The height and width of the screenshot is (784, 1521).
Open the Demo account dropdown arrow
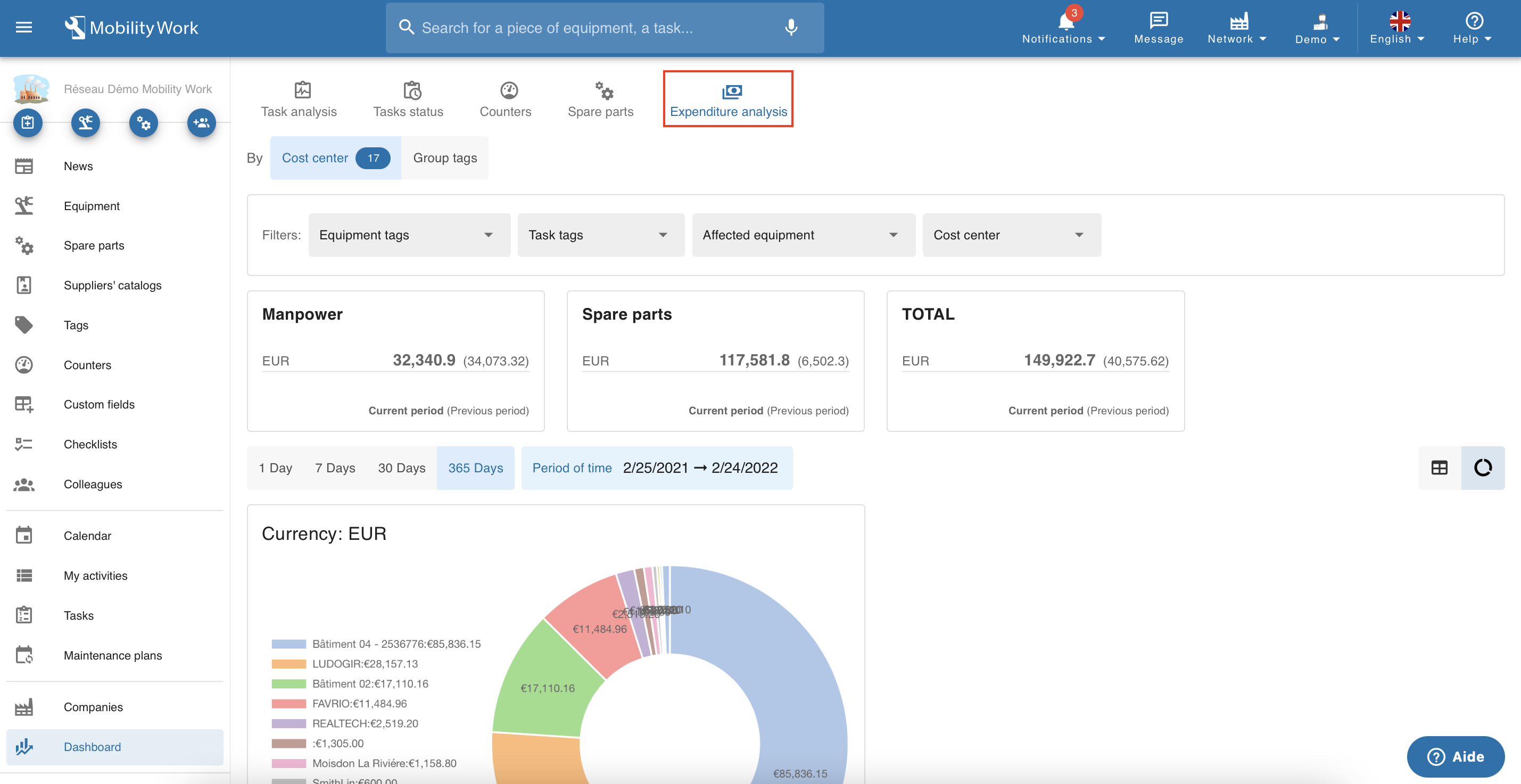[1336, 39]
